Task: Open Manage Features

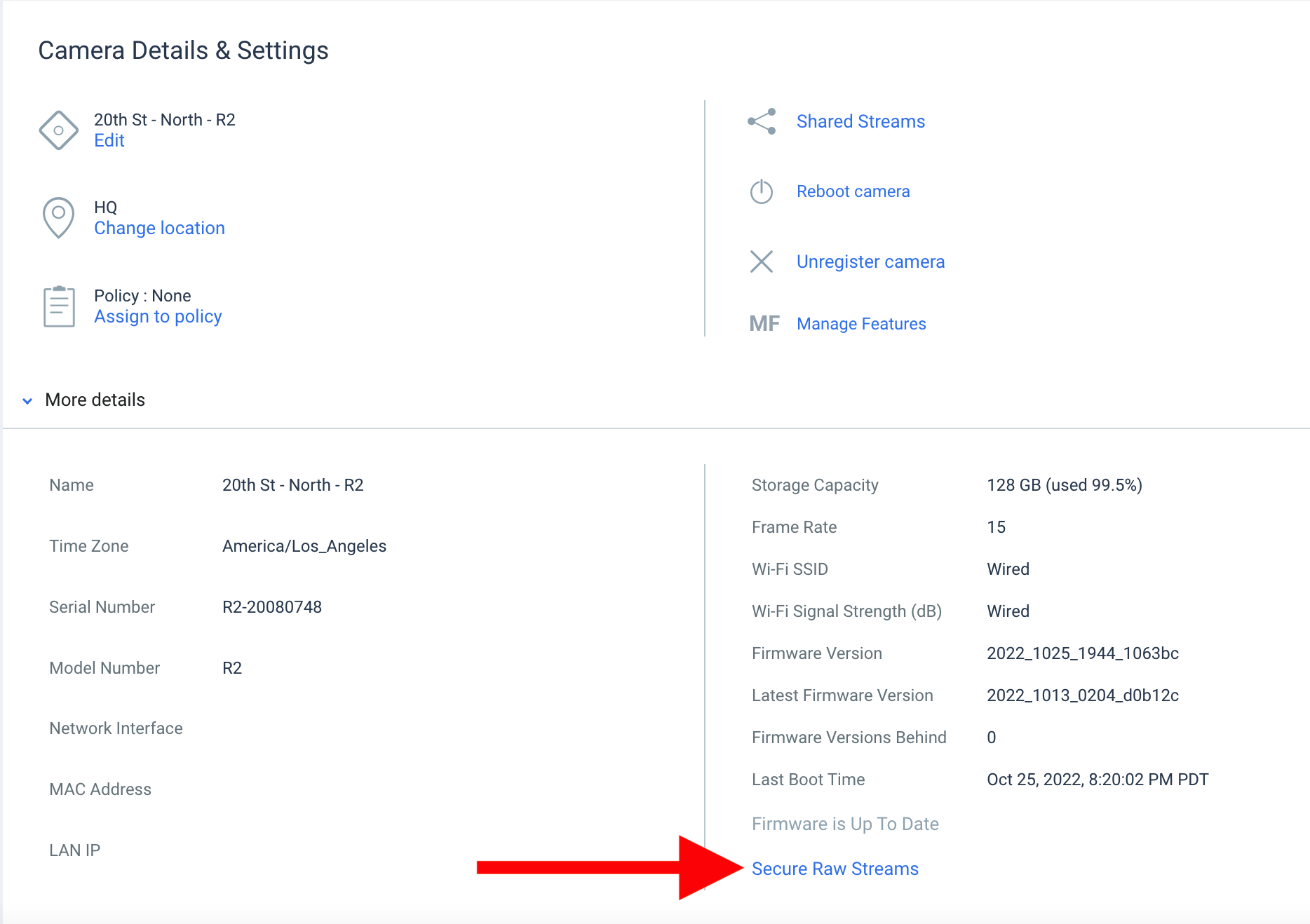Action: (861, 323)
